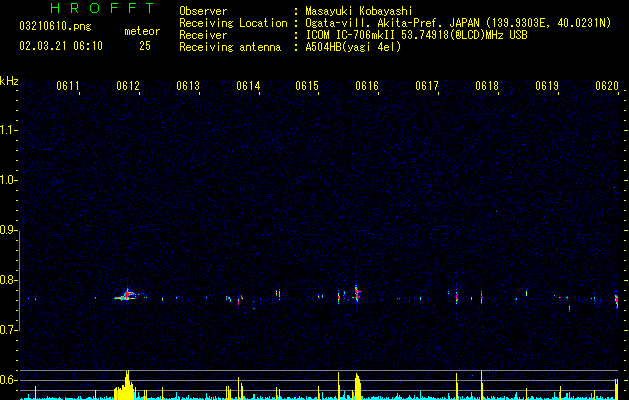
Task: Click the tallest yellow power peak near 0612
Action: click(127, 385)
